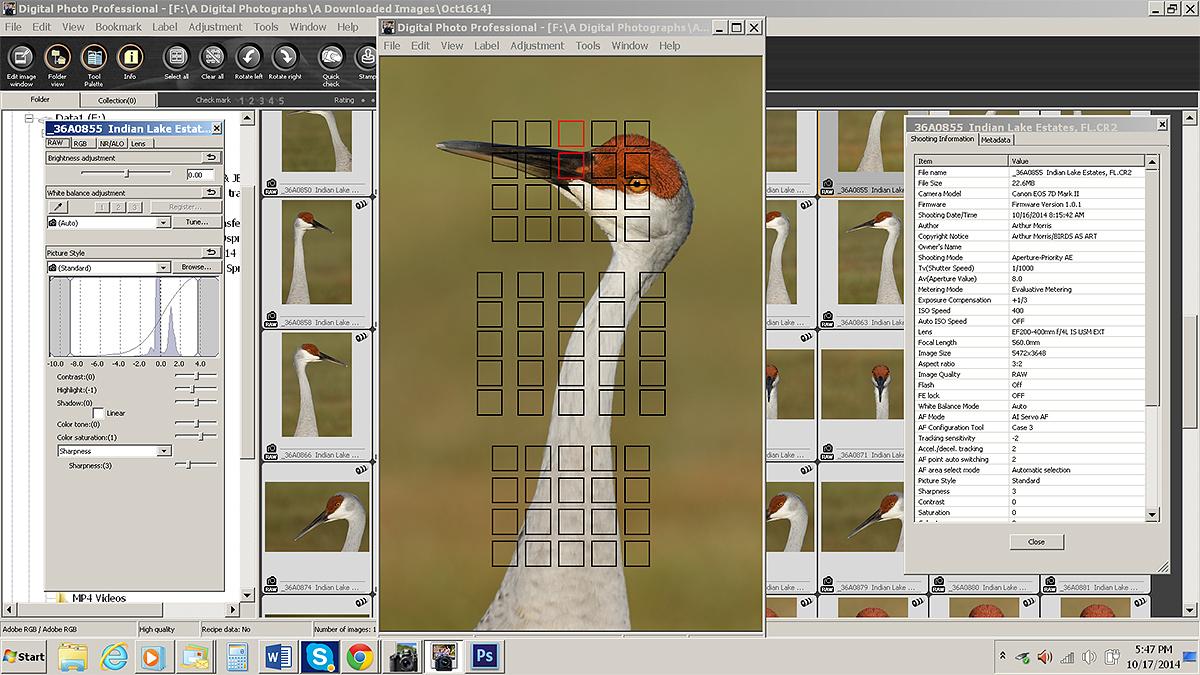Rotate left using the toolbar icon

(x=248, y=63)
